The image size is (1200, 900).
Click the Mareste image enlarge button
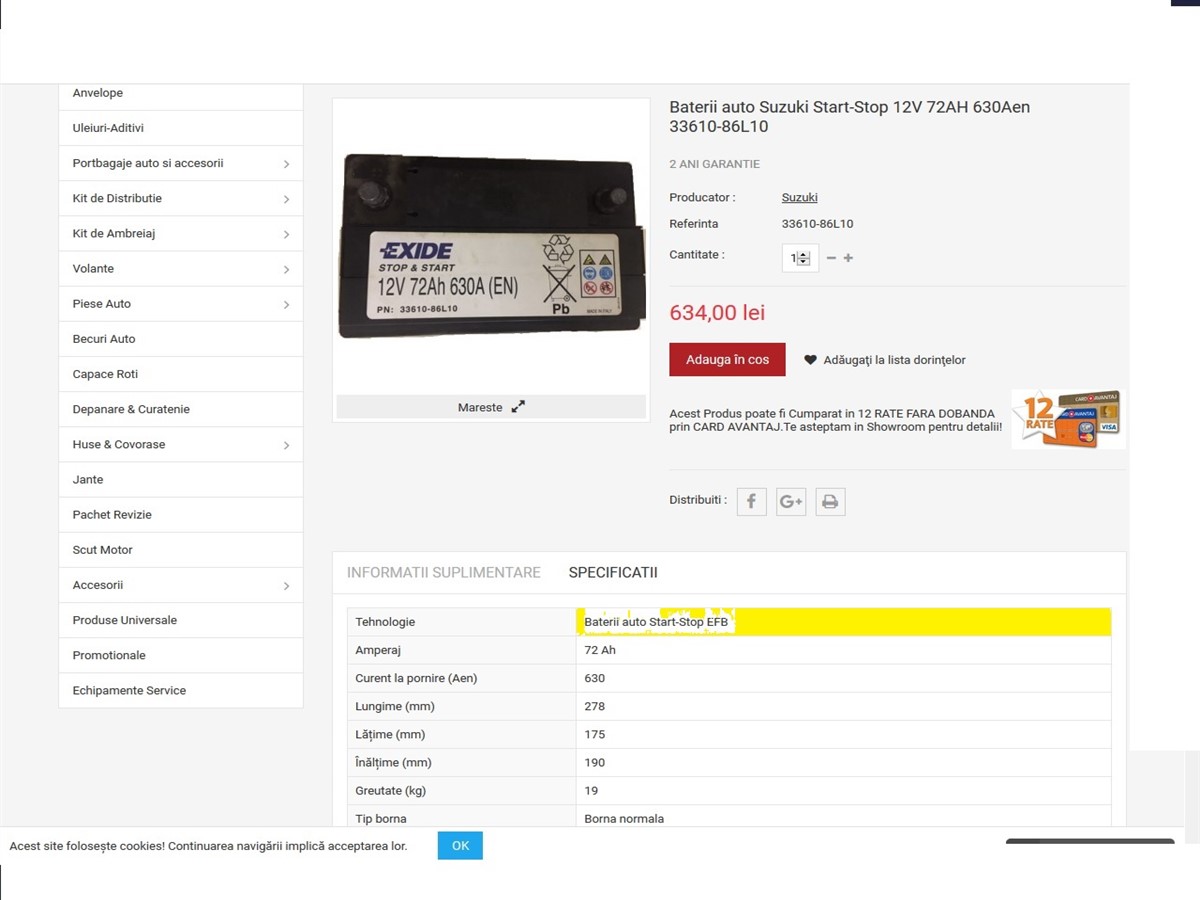491,407
